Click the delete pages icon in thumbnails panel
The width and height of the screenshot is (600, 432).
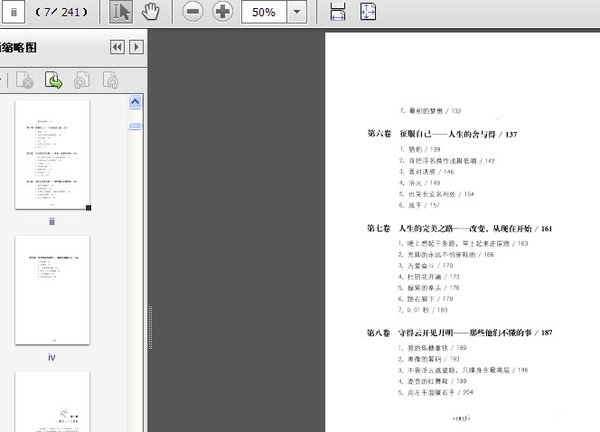click(x=25, y=80)
